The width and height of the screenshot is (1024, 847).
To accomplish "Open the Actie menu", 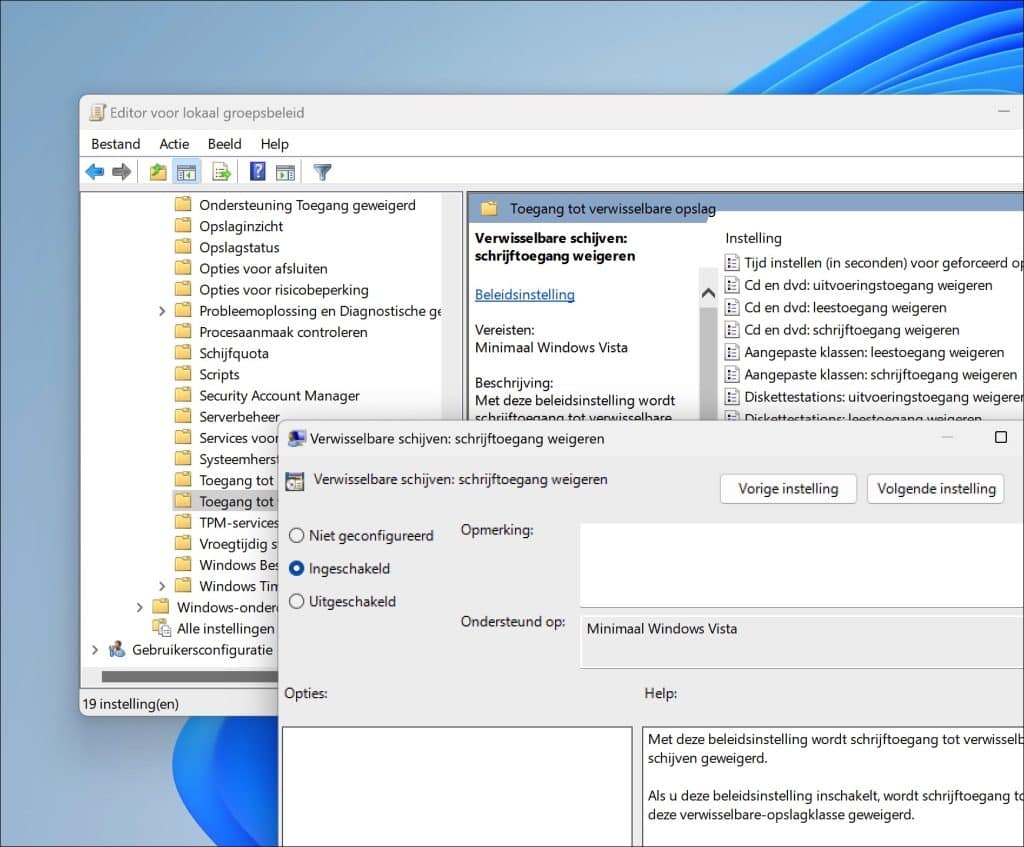I will click(174, 144).
